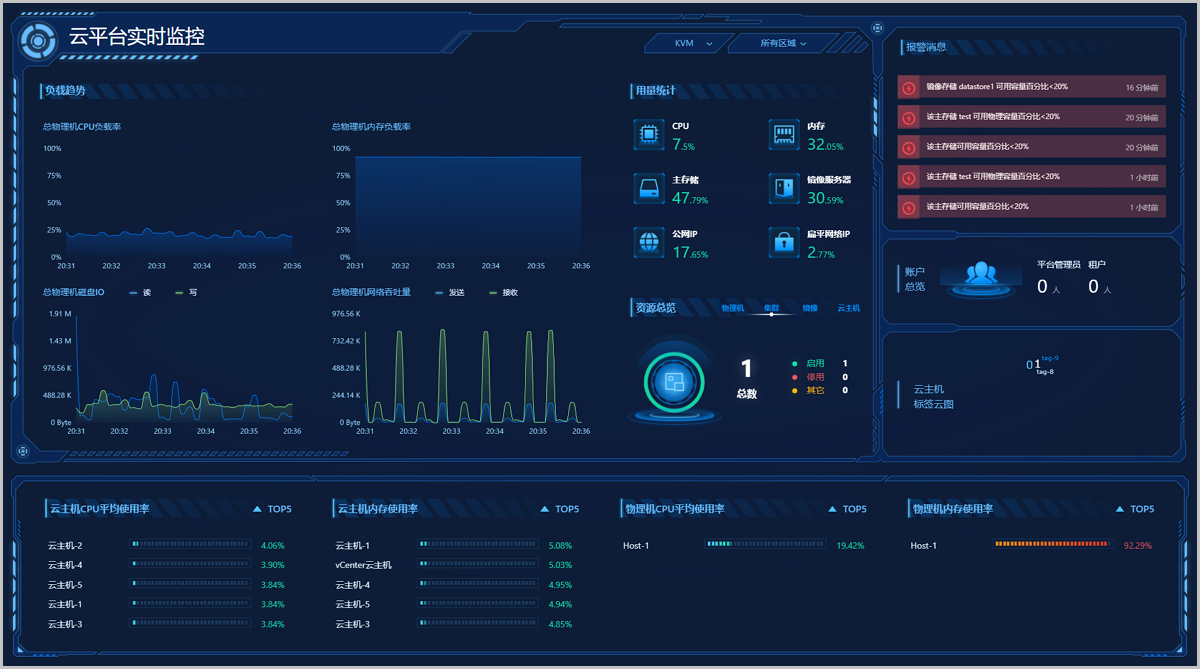
Task: Click the 17.65% public IP value
Action: (690, 252)
